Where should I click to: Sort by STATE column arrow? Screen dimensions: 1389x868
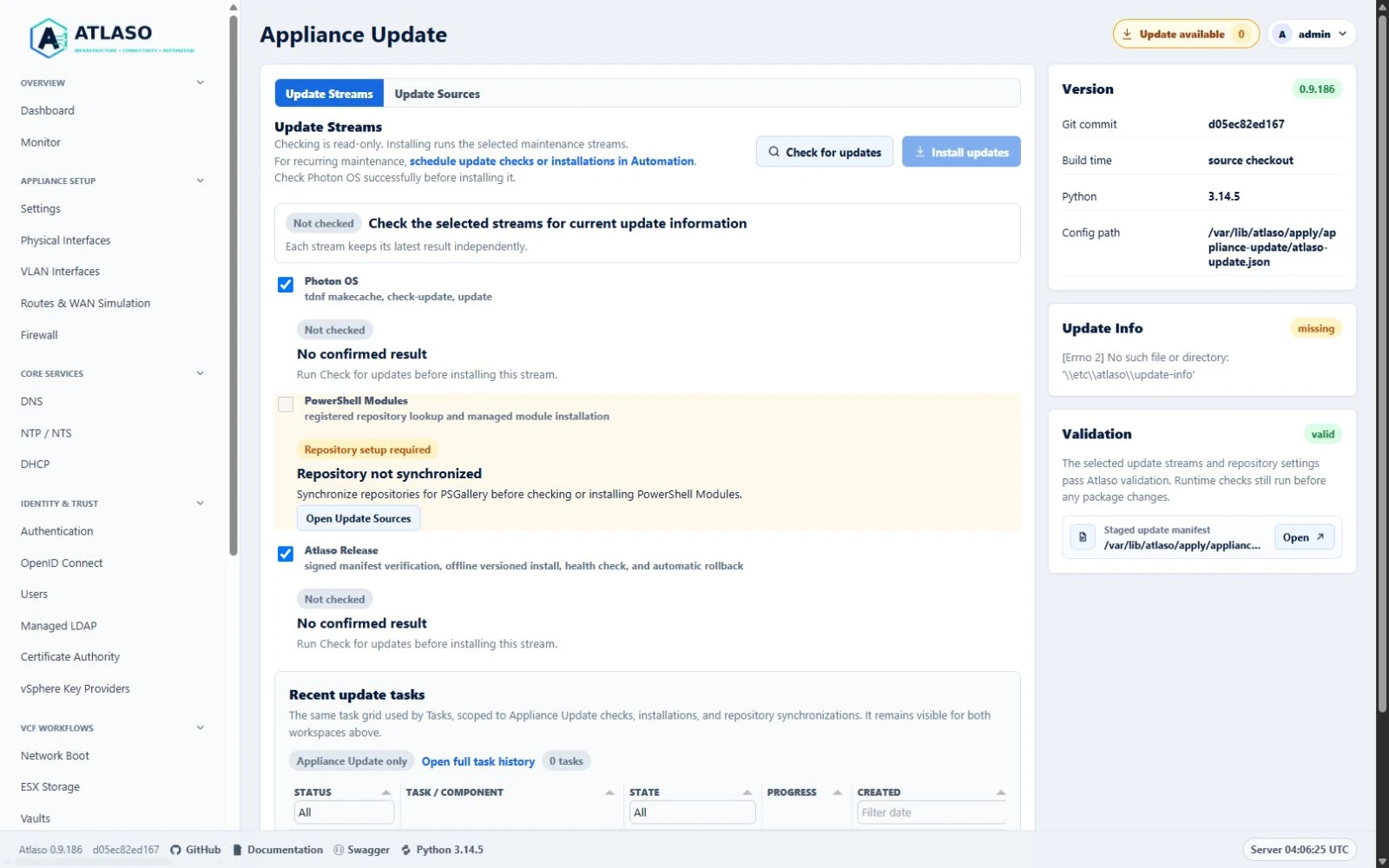(x=747, y=792)
